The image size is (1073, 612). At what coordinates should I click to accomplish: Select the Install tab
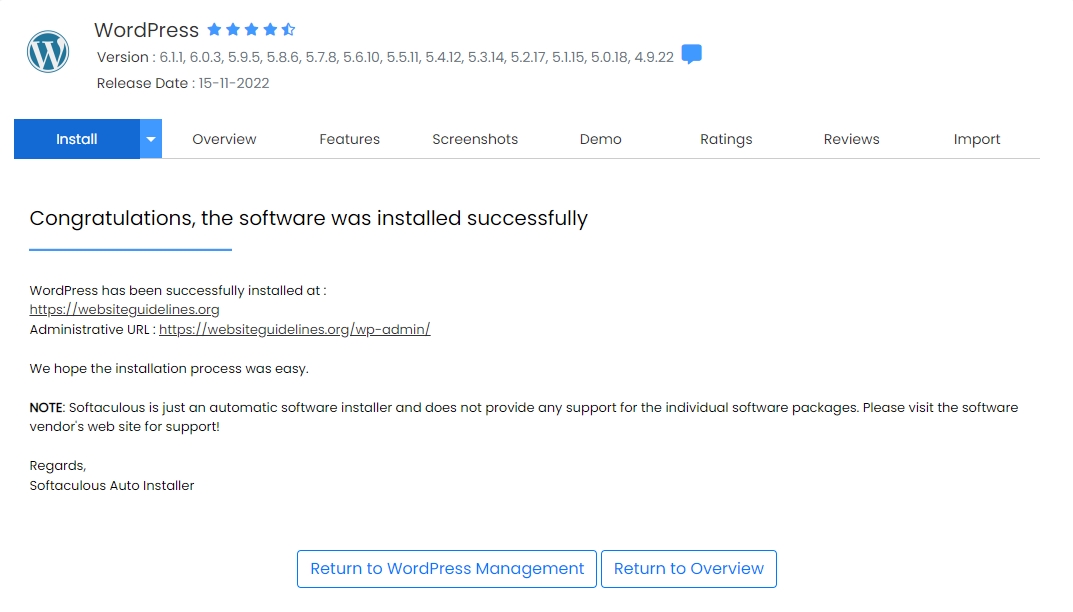[x=76, y=139]
